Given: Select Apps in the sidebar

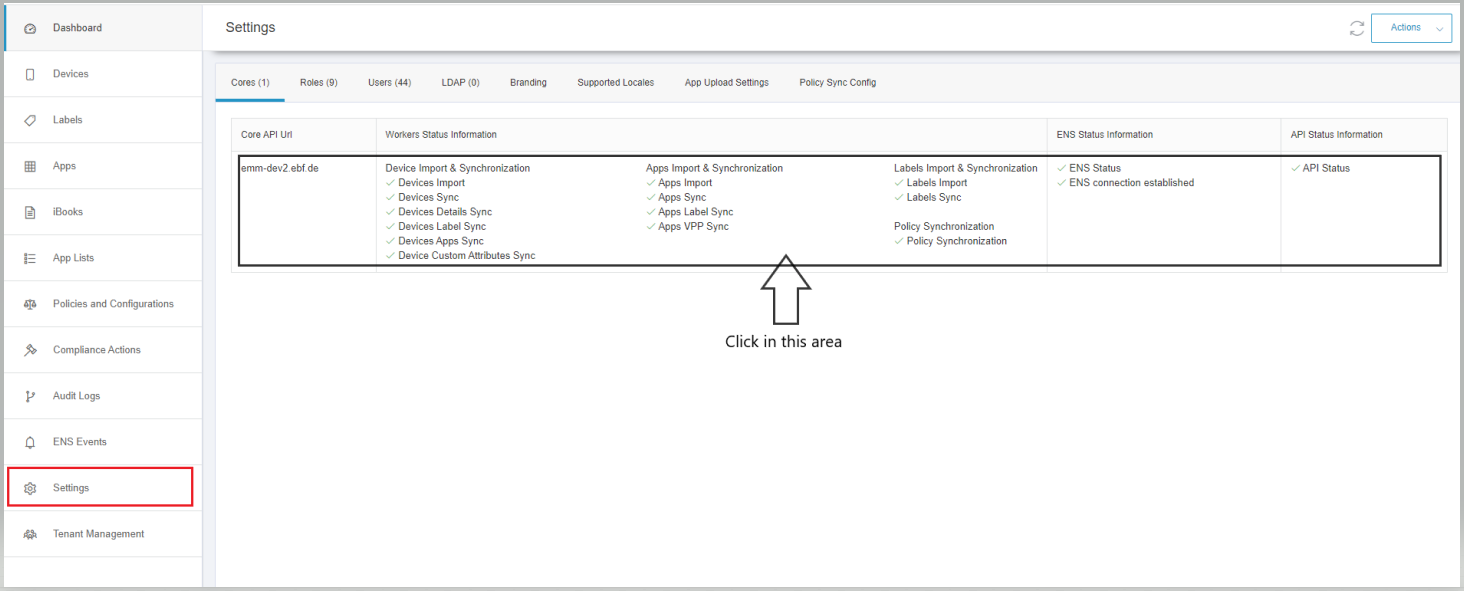Looking at the screenshot, I should 102,166.
